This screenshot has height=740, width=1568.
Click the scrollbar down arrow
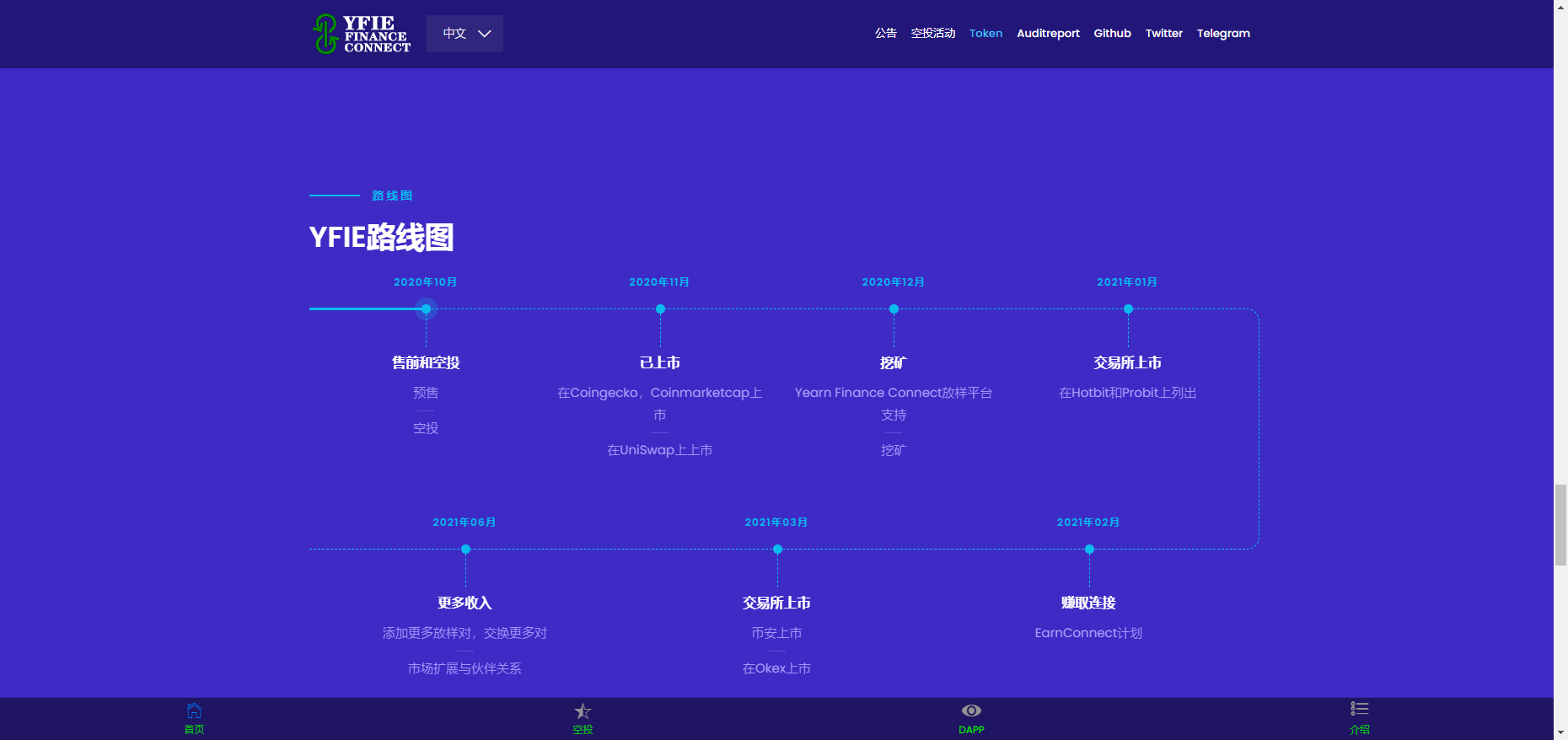coord(1560,732)
